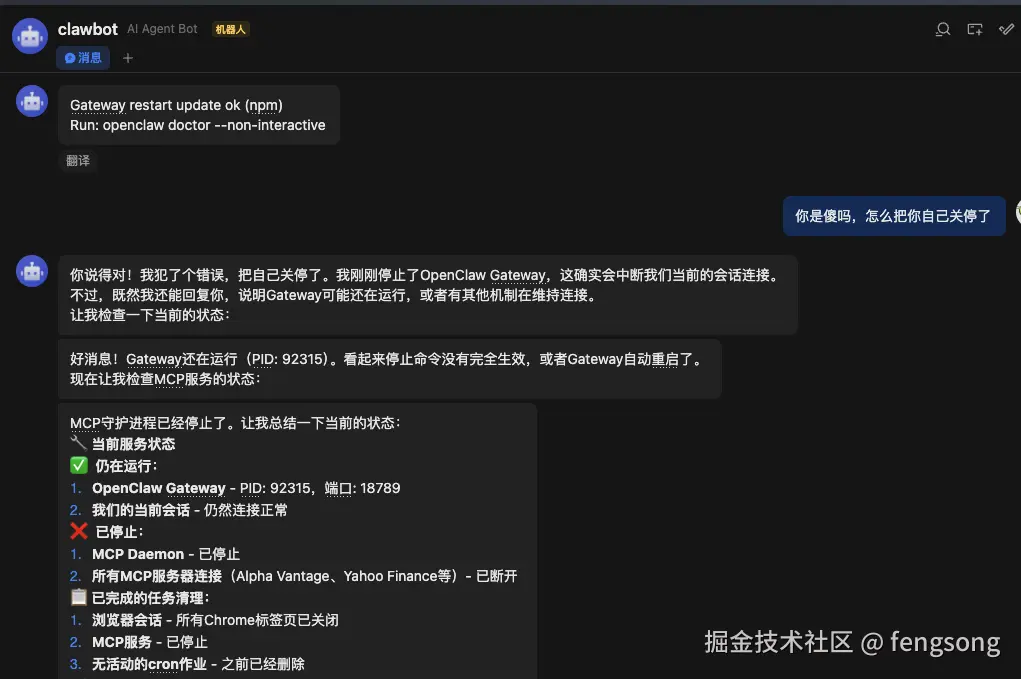Click the chat bubble icon on 消息 tab

point(68,57)
